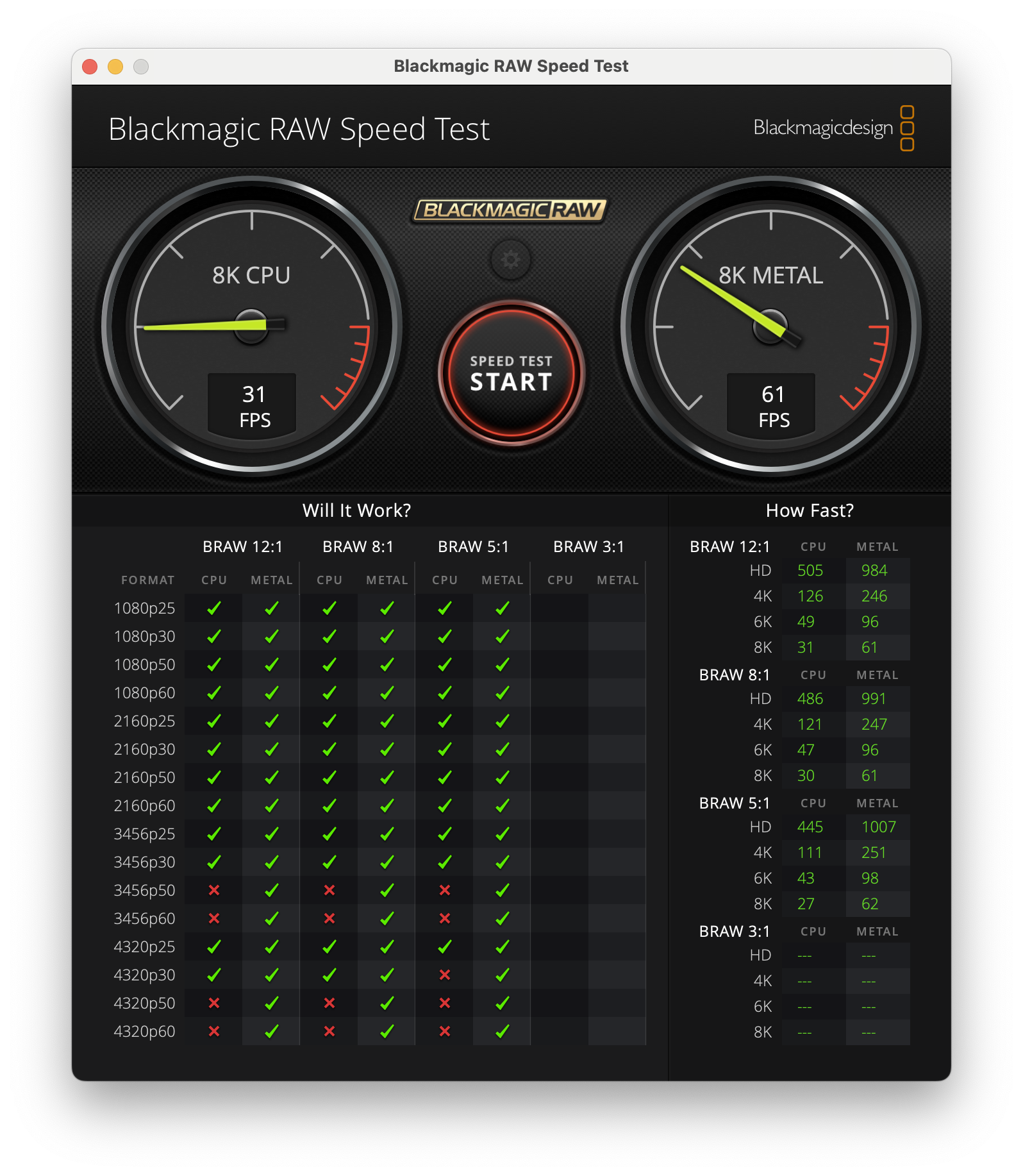The image size is (1023, 1176).
Task: Click the checkmark for 1080p60 BRAW 8:1 Metal
Action: click(387, 693)
